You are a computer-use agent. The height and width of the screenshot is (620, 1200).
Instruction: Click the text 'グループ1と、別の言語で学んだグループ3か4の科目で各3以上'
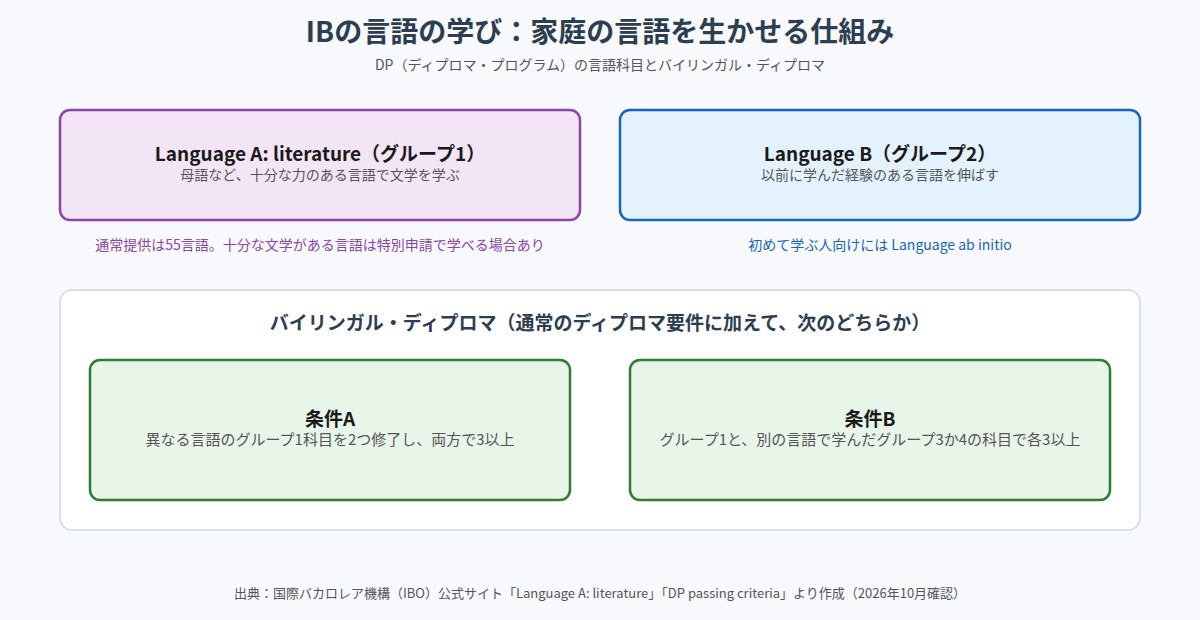pos(870,440)
